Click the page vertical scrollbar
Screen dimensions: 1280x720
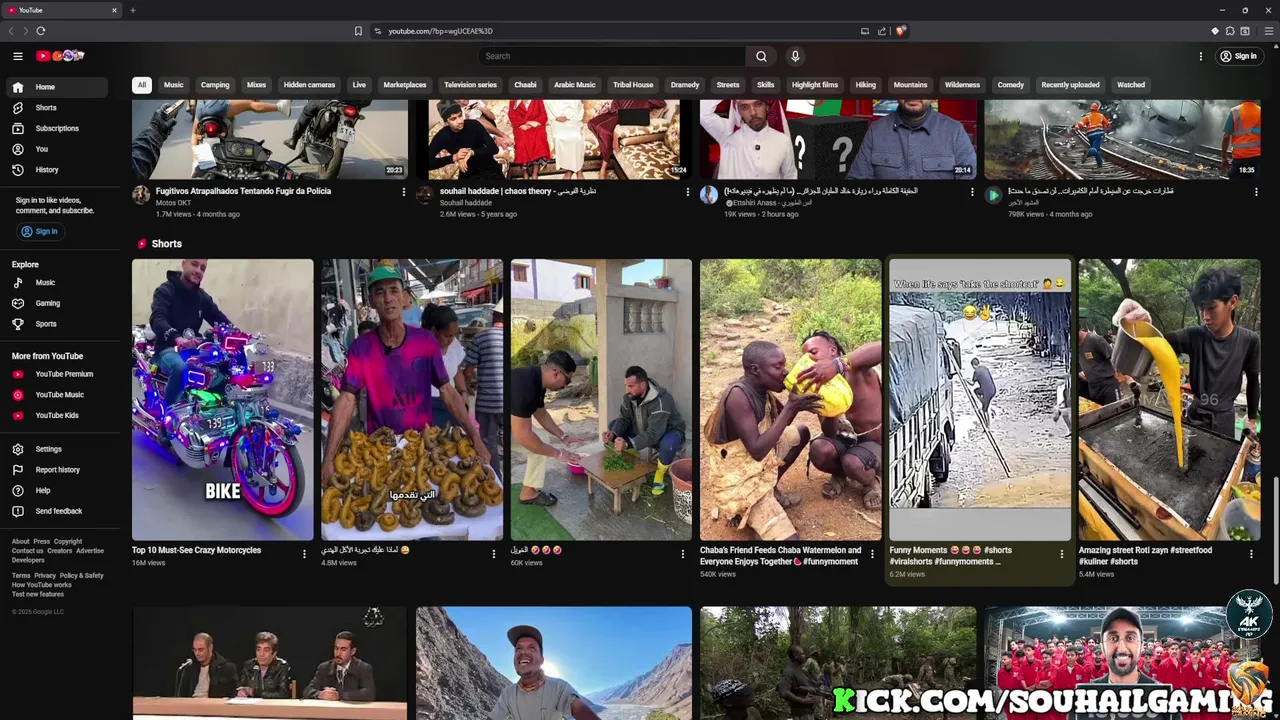[x=1275, y=530]
